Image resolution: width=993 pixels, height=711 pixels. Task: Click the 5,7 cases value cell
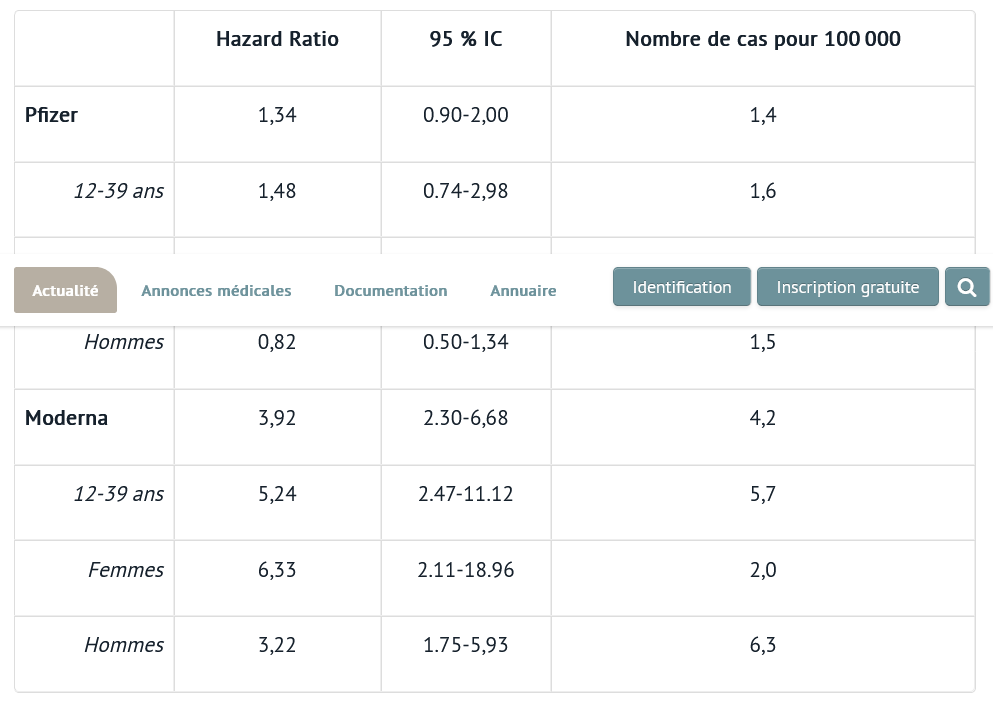762,494
